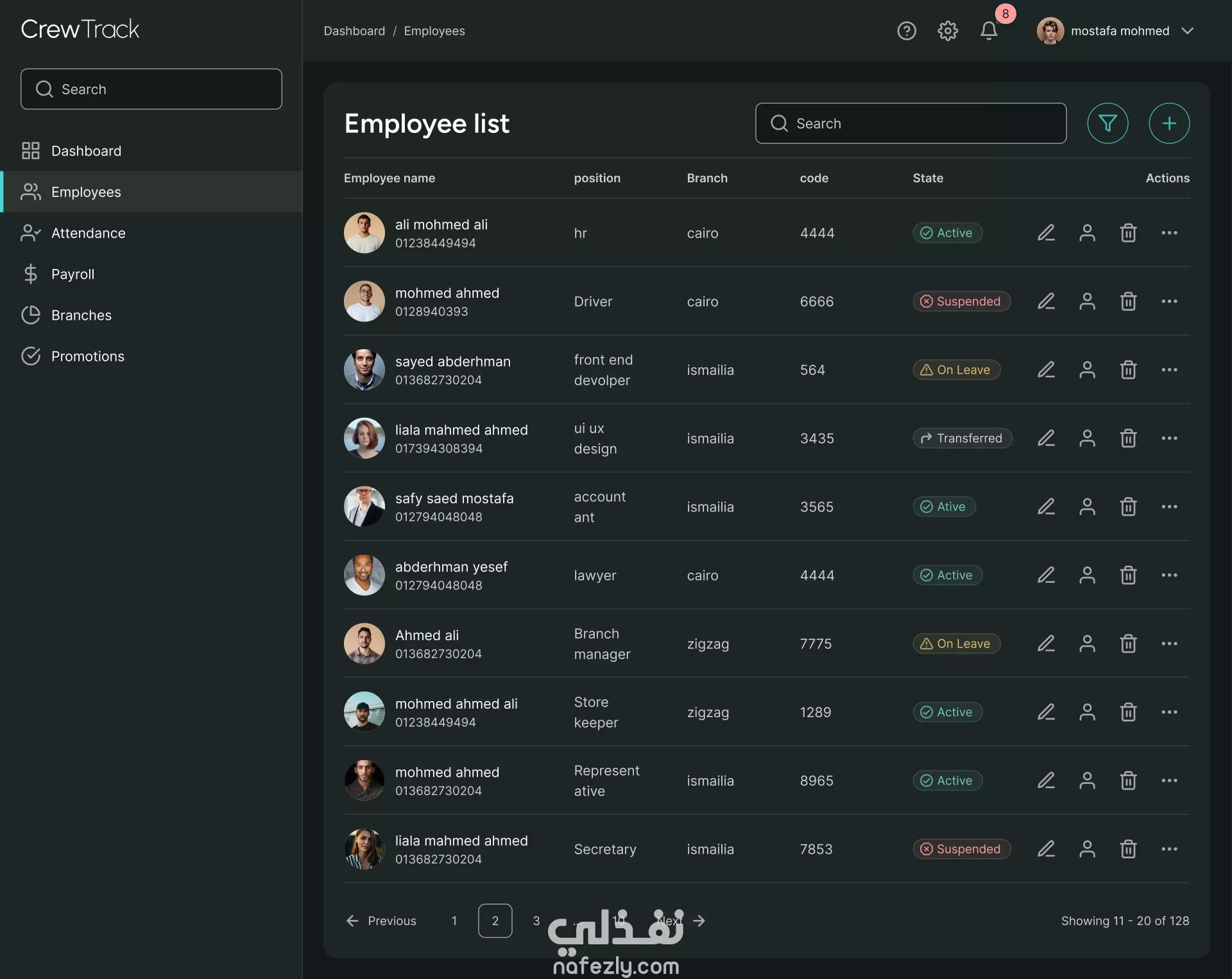1232x979 pixels.
Task: Delete mohmed ahmed Driver row via trash icon
Action: click(x=1128, y=302)
